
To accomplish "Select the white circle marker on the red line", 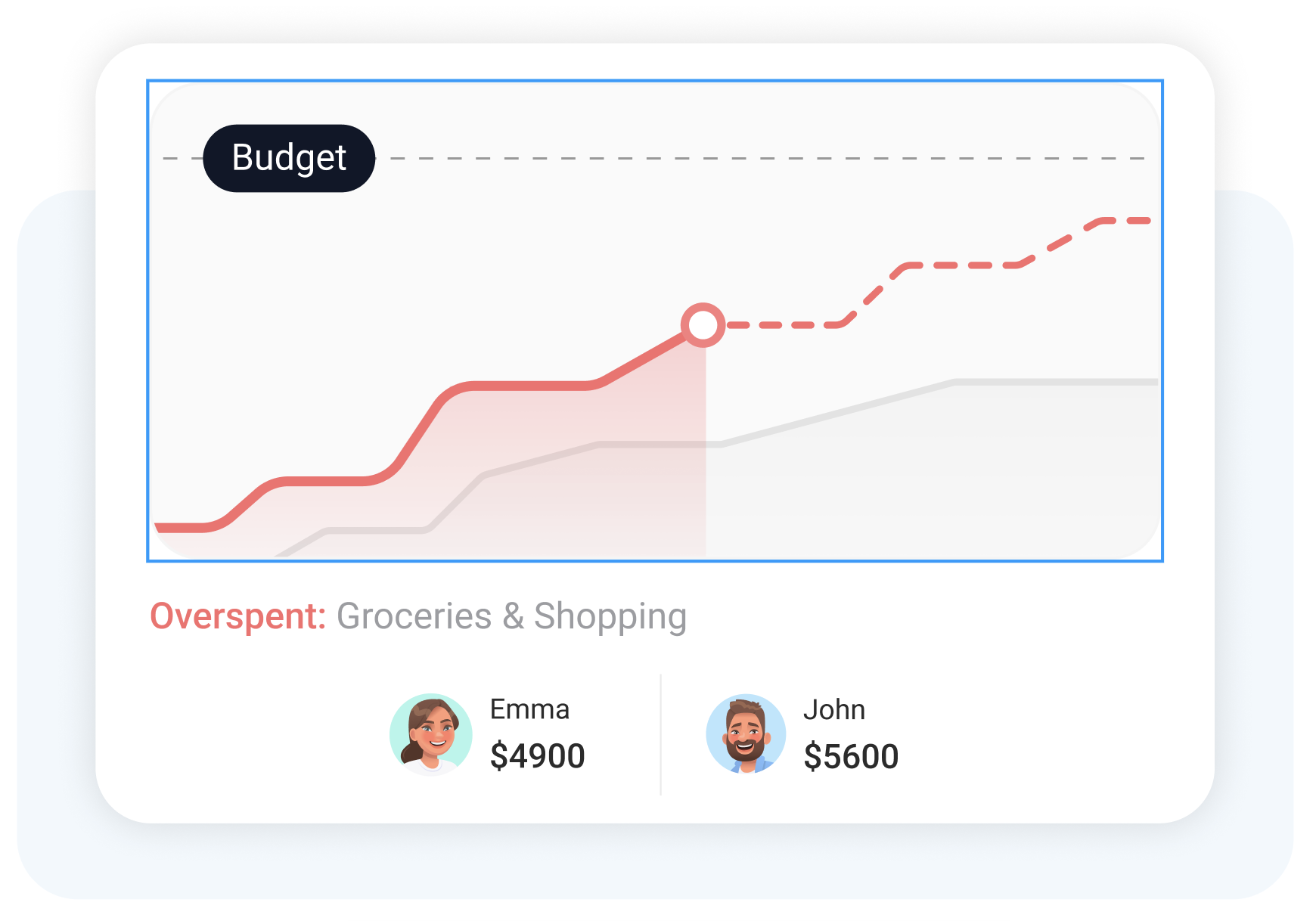I will pyautogui.click(x=703, y=325).
